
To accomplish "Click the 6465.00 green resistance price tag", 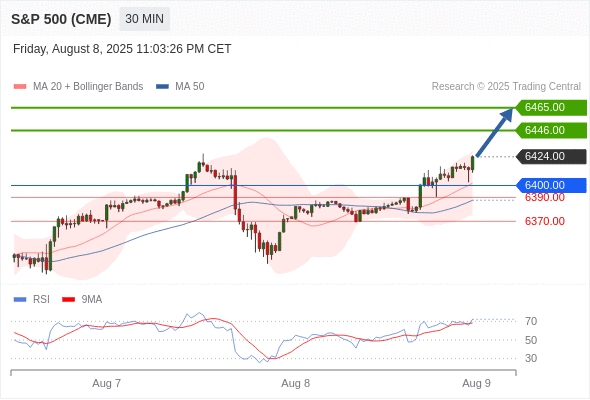I will pos(551,108).
